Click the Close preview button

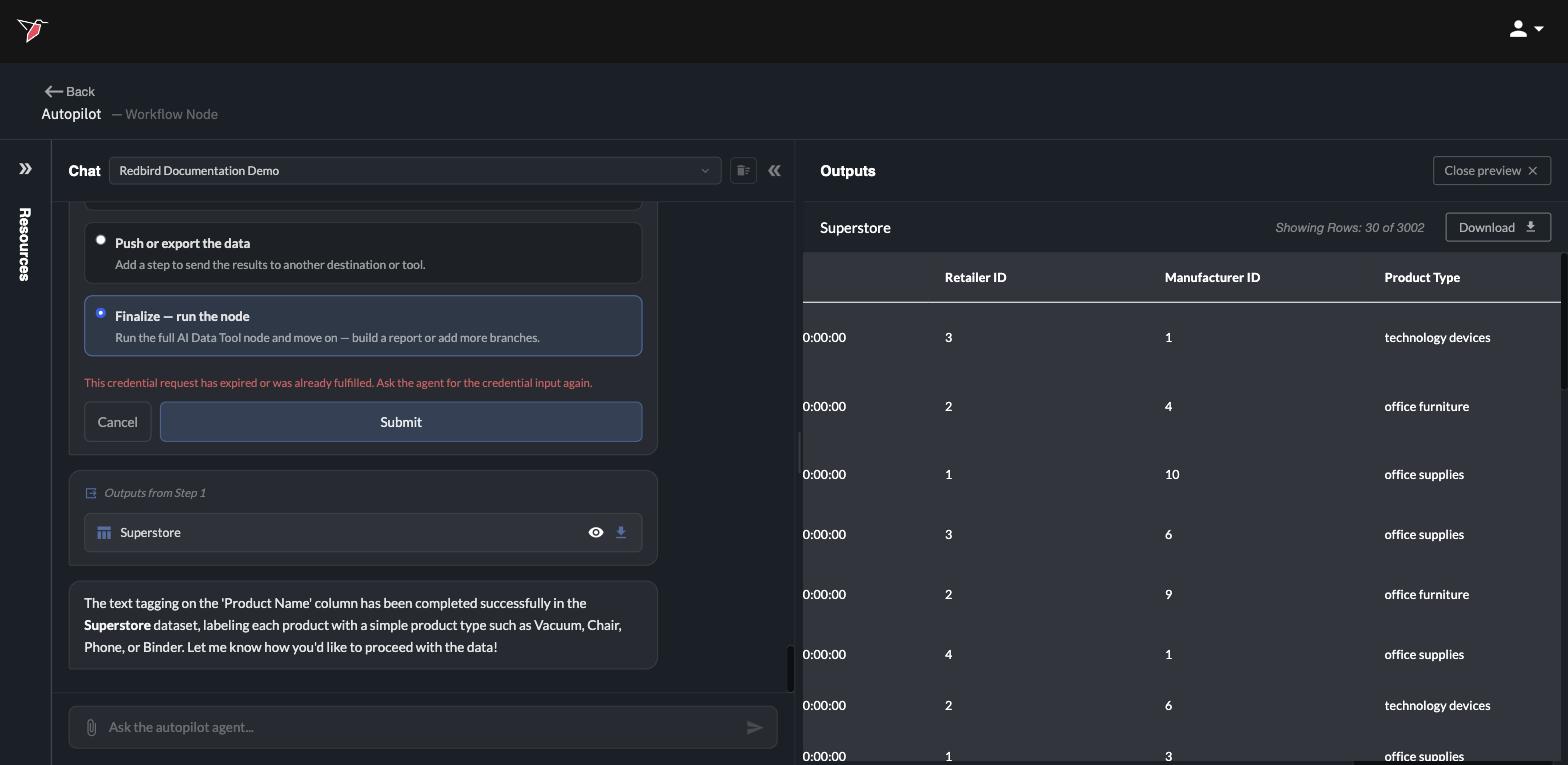tap(1492, 171)
